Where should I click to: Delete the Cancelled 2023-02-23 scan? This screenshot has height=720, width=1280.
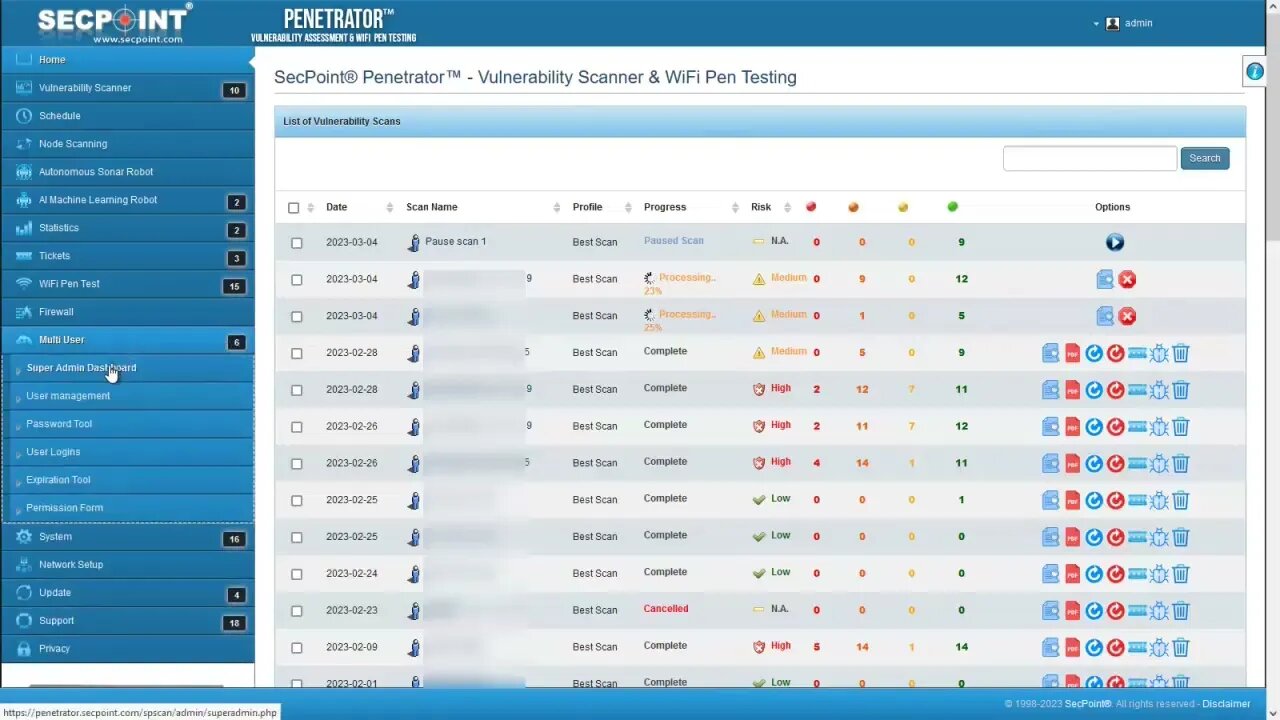pos(1181,611)
